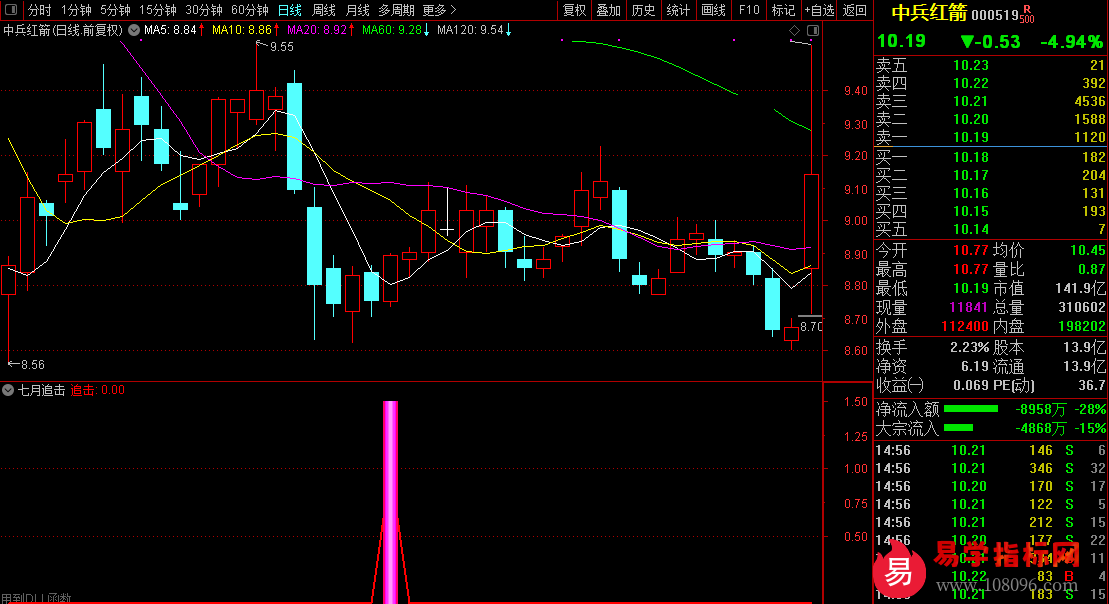
Task: Open the 多周期 multi-period view
Action: tap(396, 10)
